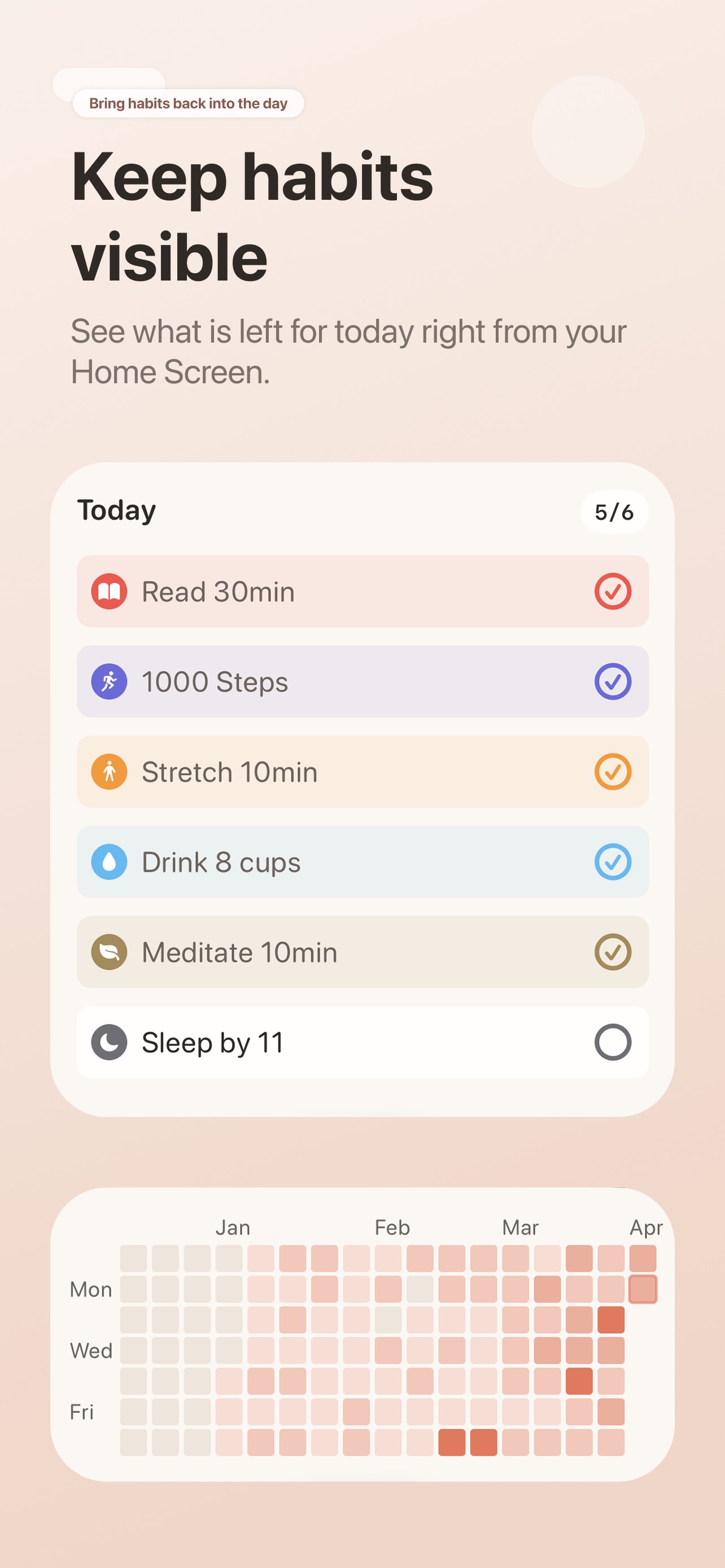Tap the 5/6 progress counter badge
Screen dimensions: 725x1568
pyautogui.click(x=614, y=512)
